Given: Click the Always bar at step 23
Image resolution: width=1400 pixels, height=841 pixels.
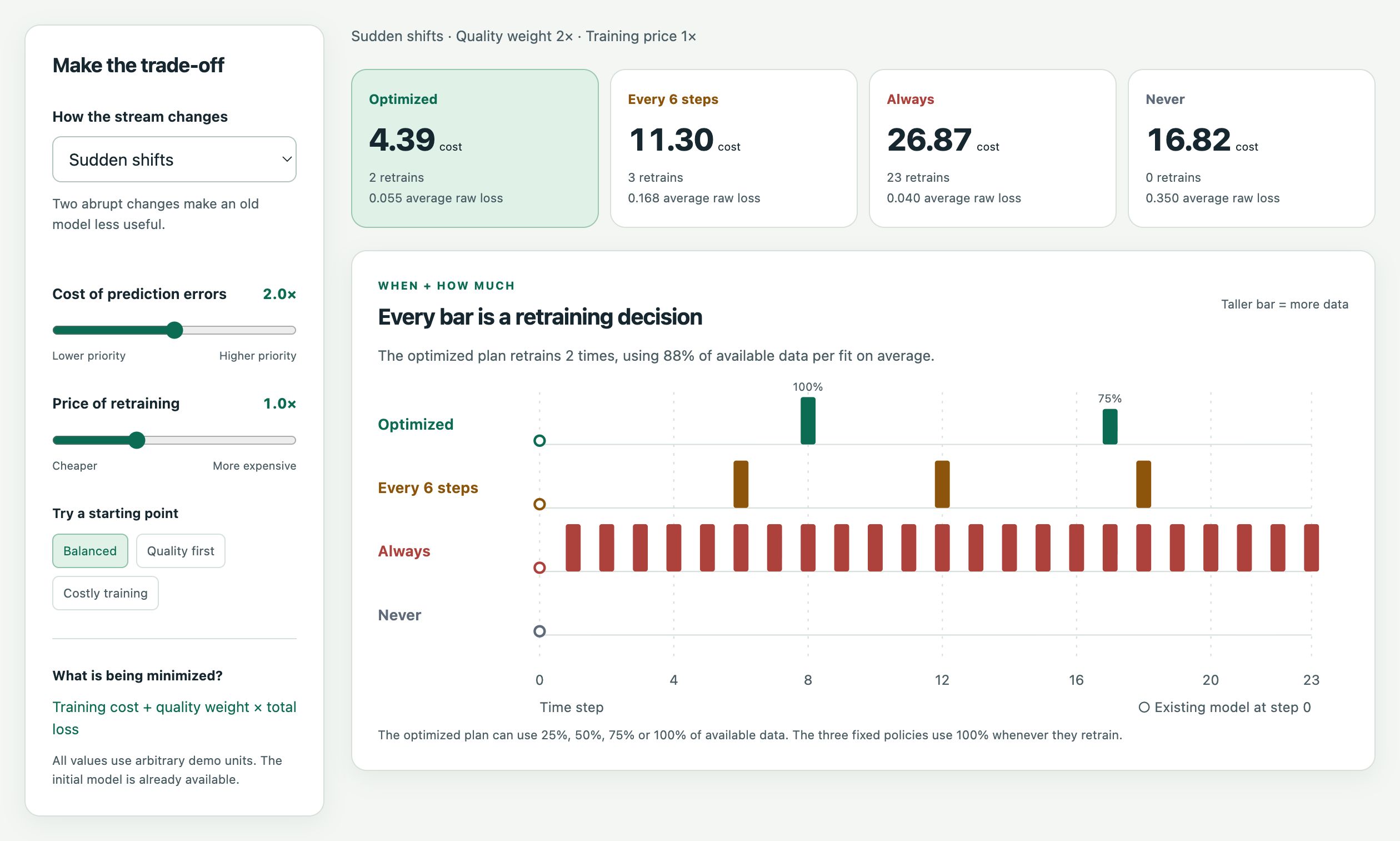Looking at the screenshot, I should pyautogui.click(x=1311, y=548).
